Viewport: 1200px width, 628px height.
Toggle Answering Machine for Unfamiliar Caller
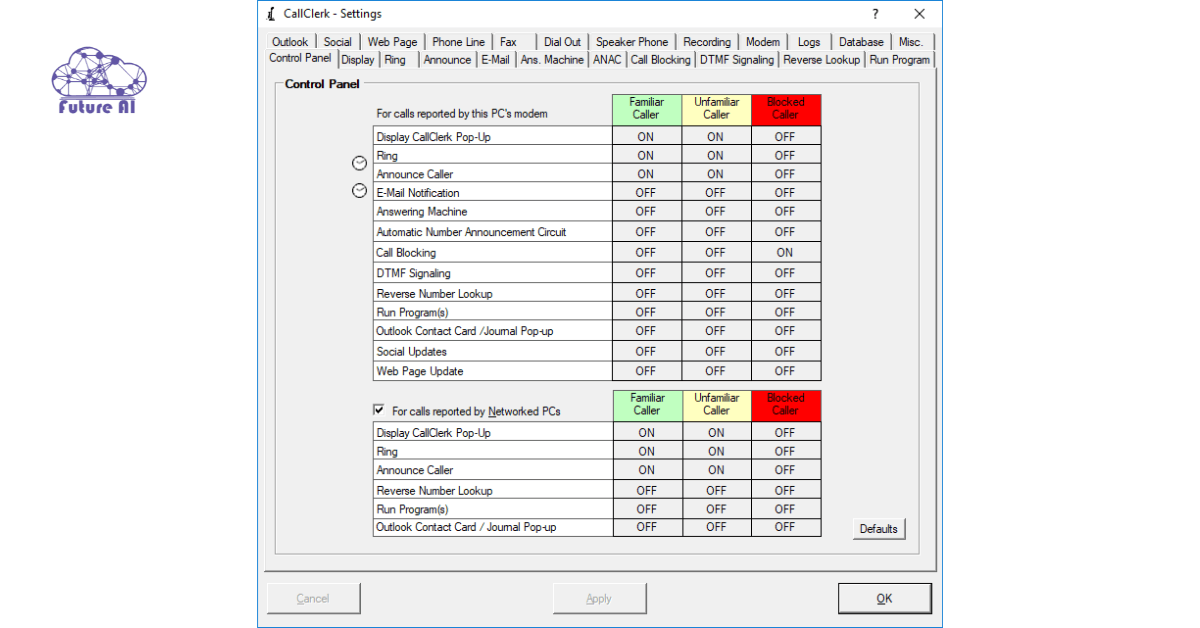click(x=716, y=211)
